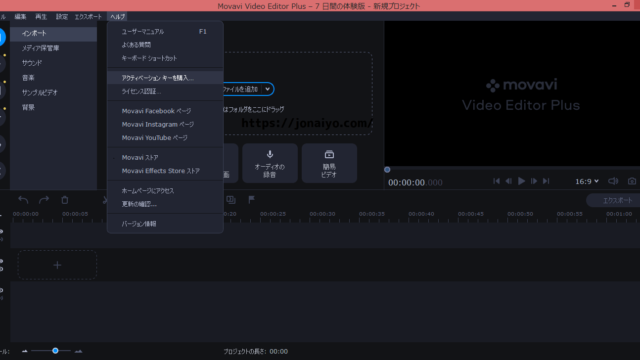640x360 pixels.
Task: Jump to the end of the clip
Action: tap(546, 181)
